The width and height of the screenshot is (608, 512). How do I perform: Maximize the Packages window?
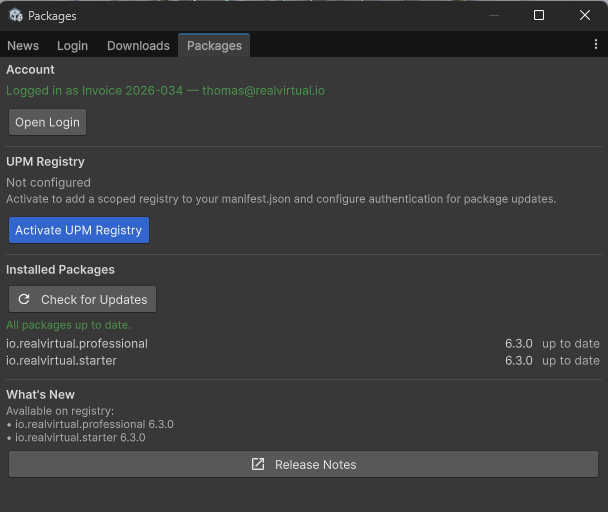pos(539,15)
